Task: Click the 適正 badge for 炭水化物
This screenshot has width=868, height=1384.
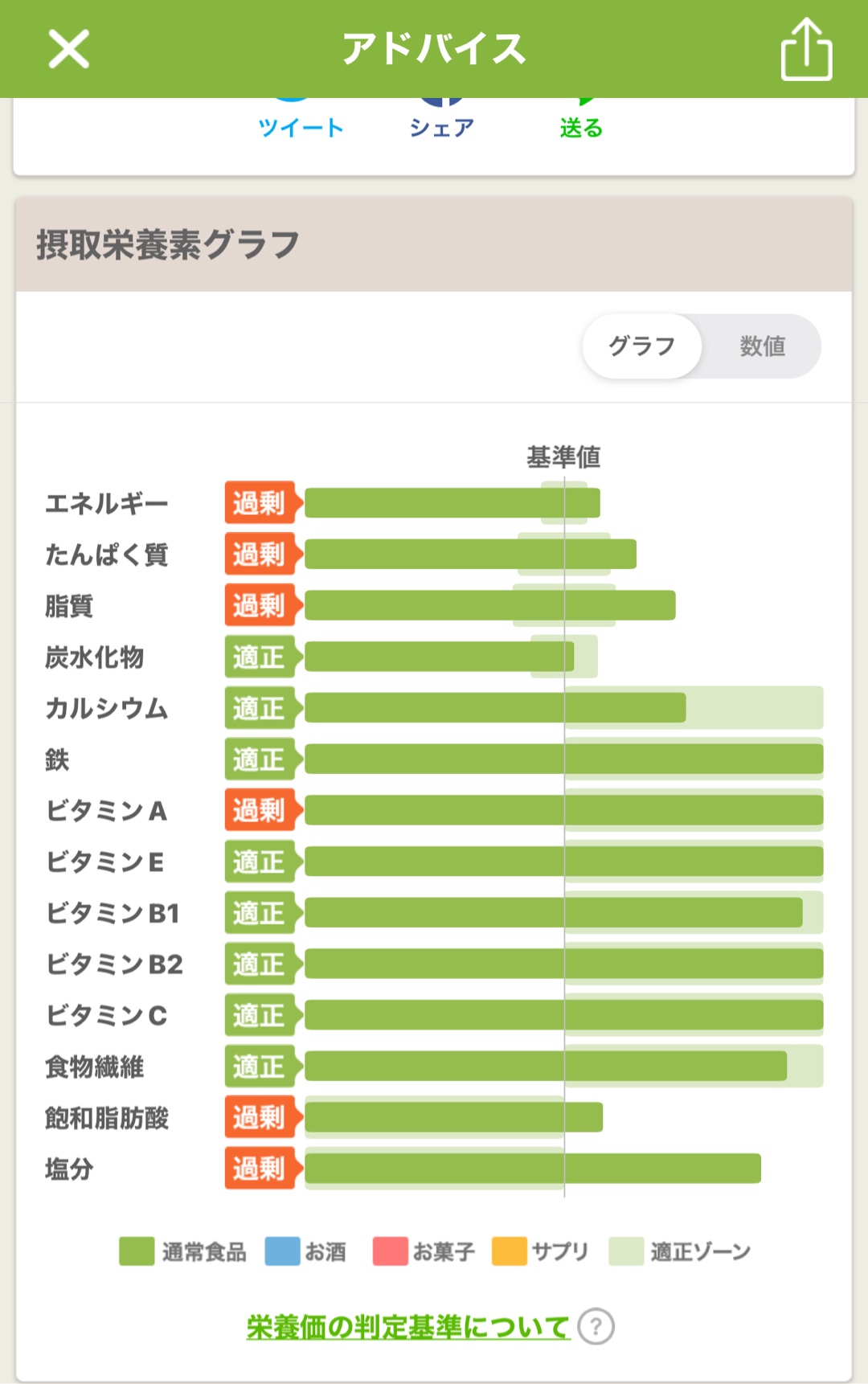Action: pyautogui.click(x=260, y=657)
